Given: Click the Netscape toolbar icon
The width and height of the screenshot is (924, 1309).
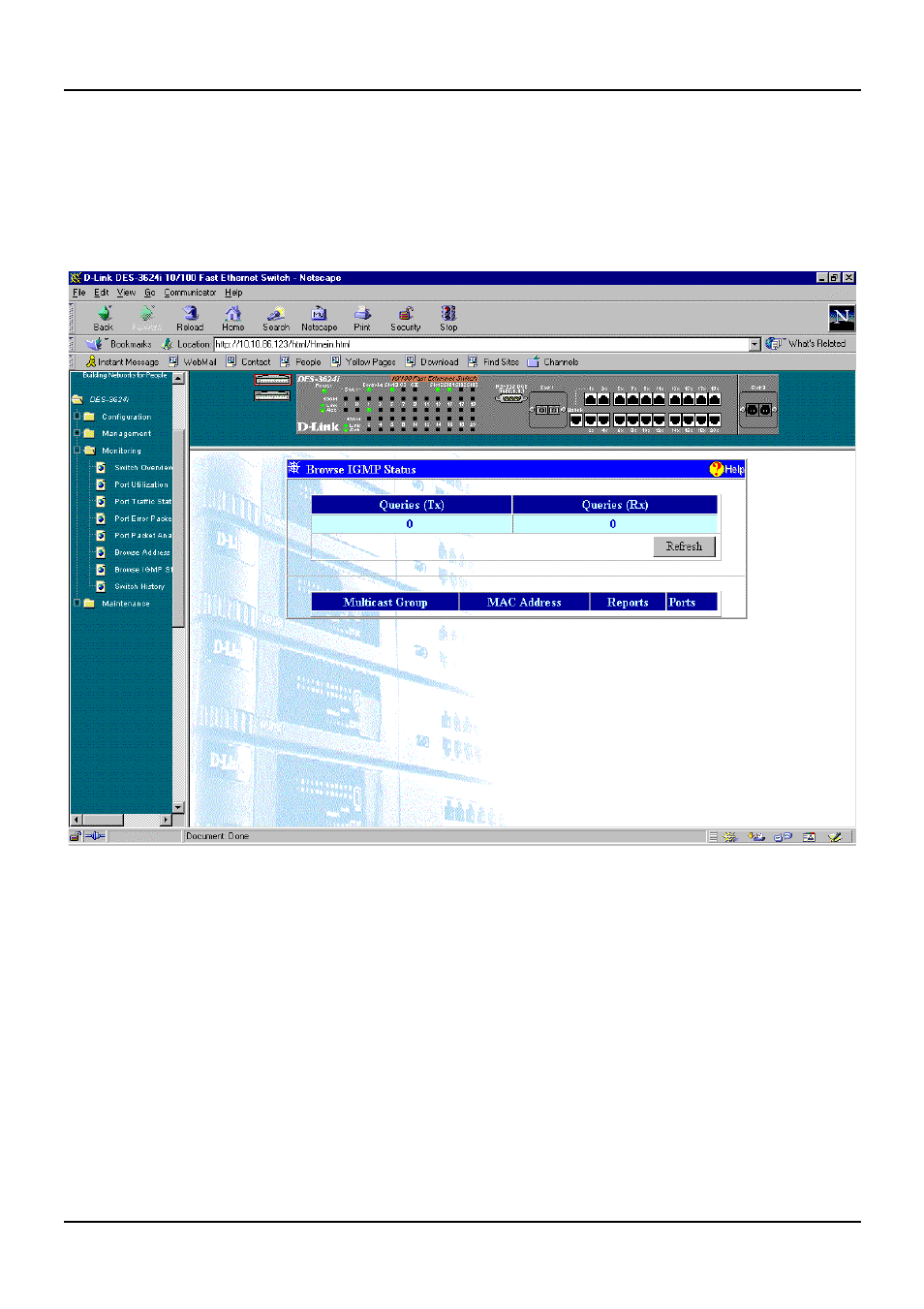Looking at the screenshot, I should click(x=319, y=318).
